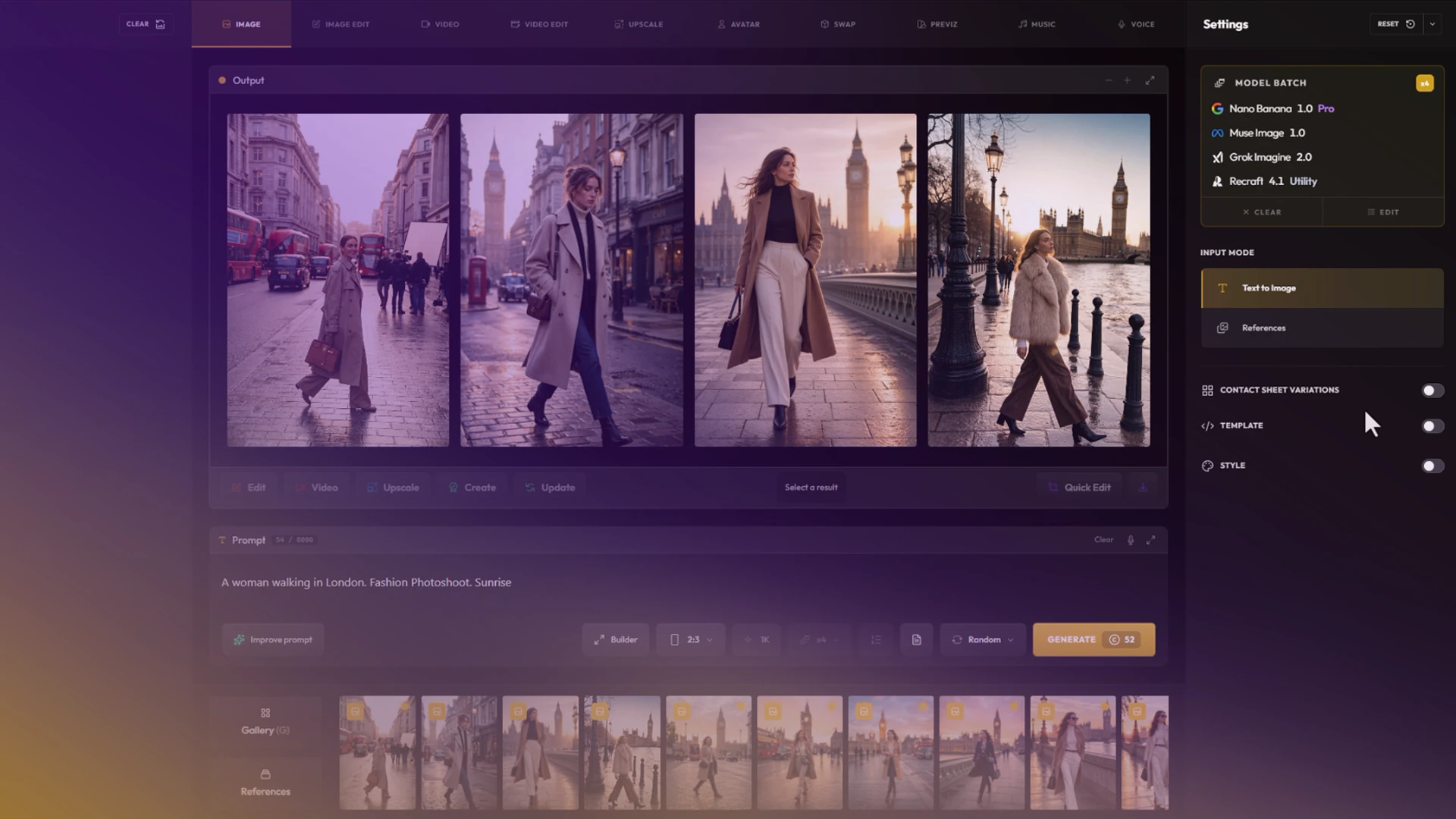Image resolution: width=1456 pixels, height=819 pixels.
Task: Open the UPSCALE tab
Action: pyautogui.click(x=639, y=24)
